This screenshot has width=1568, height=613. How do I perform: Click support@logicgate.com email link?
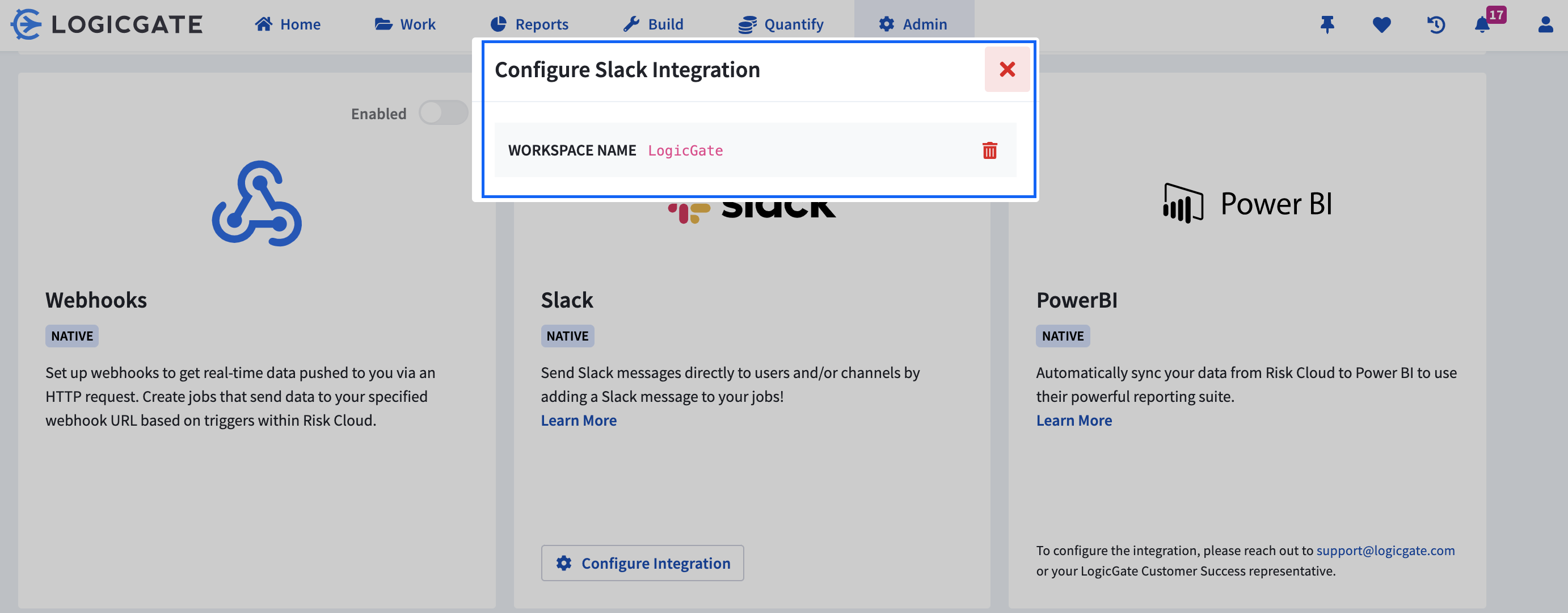pyautogui.click(x=1385, y=551)
